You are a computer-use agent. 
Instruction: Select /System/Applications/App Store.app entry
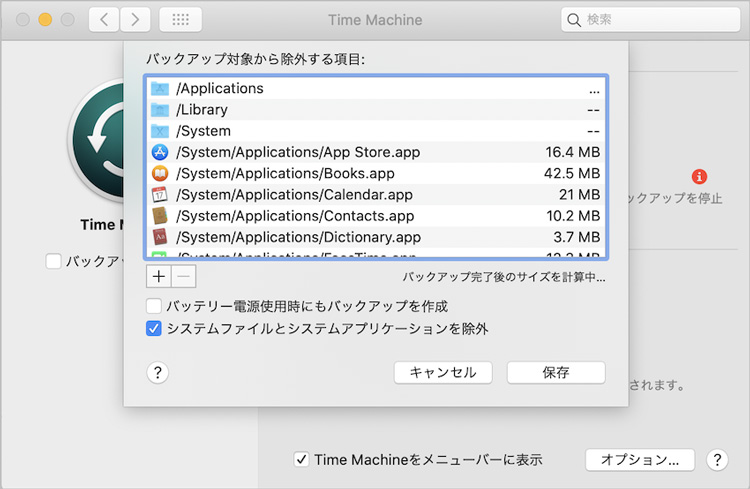[298, 152]
